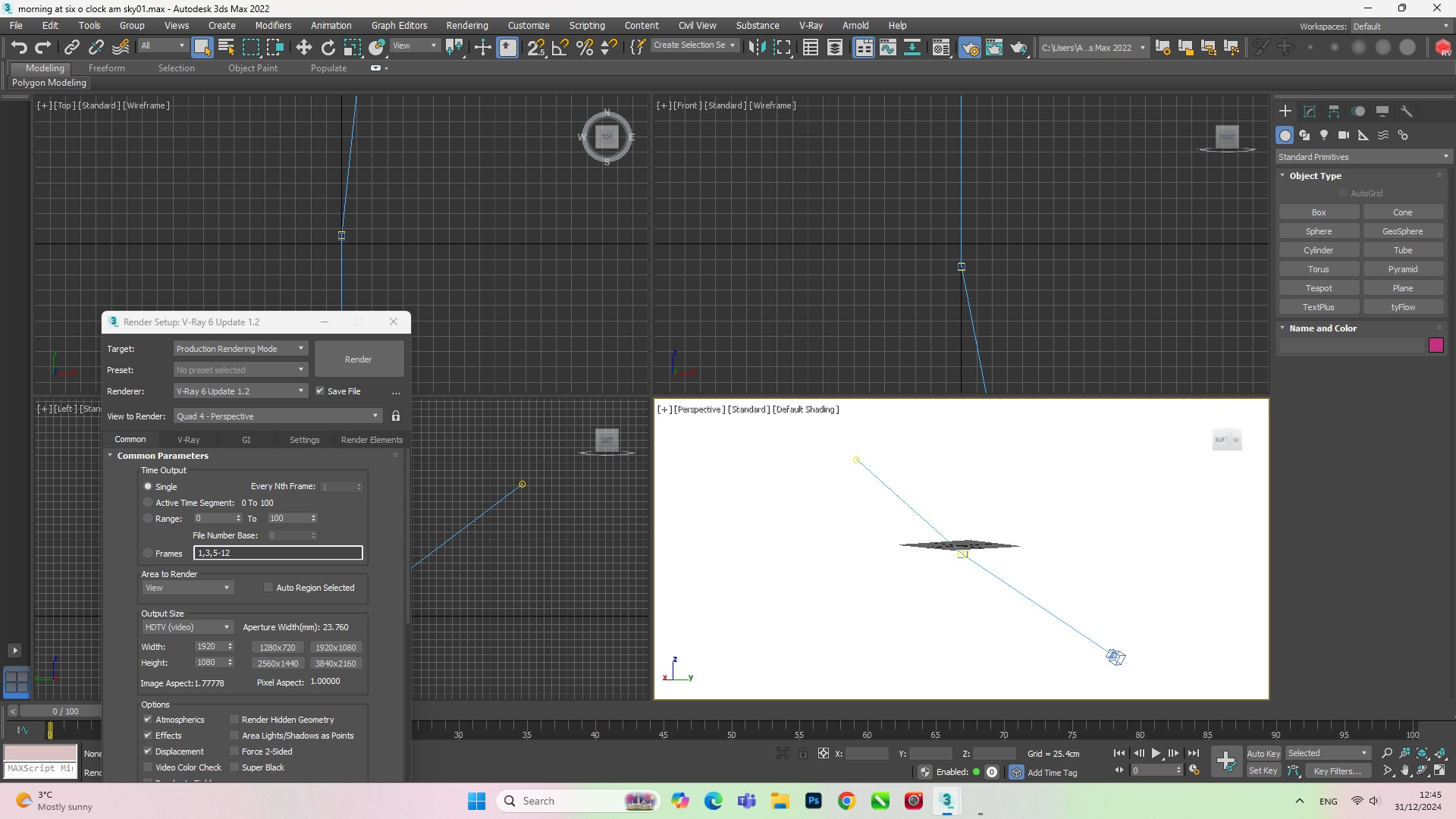Open Area to Render View dropdown
This screenshot has width=1456, height=819.
[187, 588]
